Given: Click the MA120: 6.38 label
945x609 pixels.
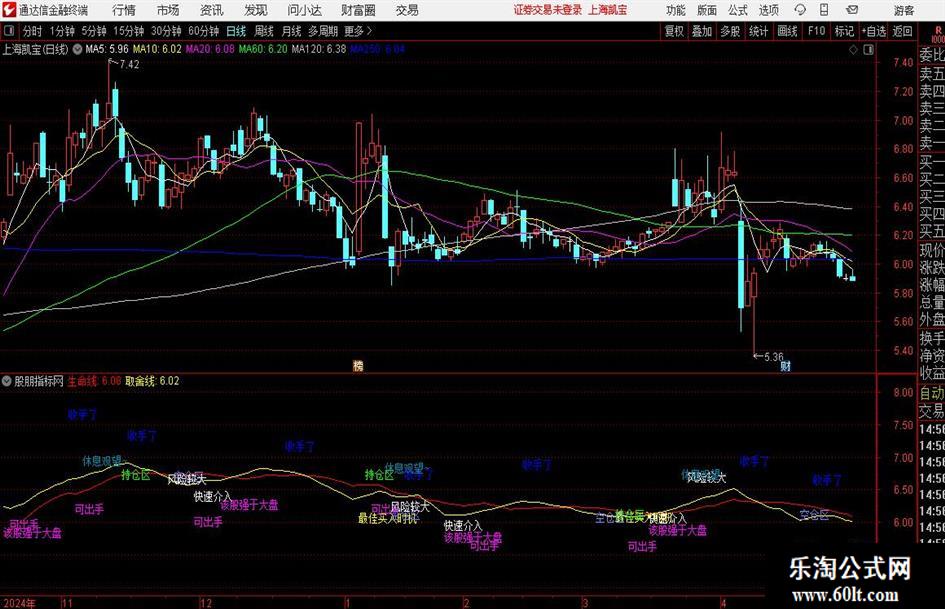Looking at the screenshot, I should 319,49.
